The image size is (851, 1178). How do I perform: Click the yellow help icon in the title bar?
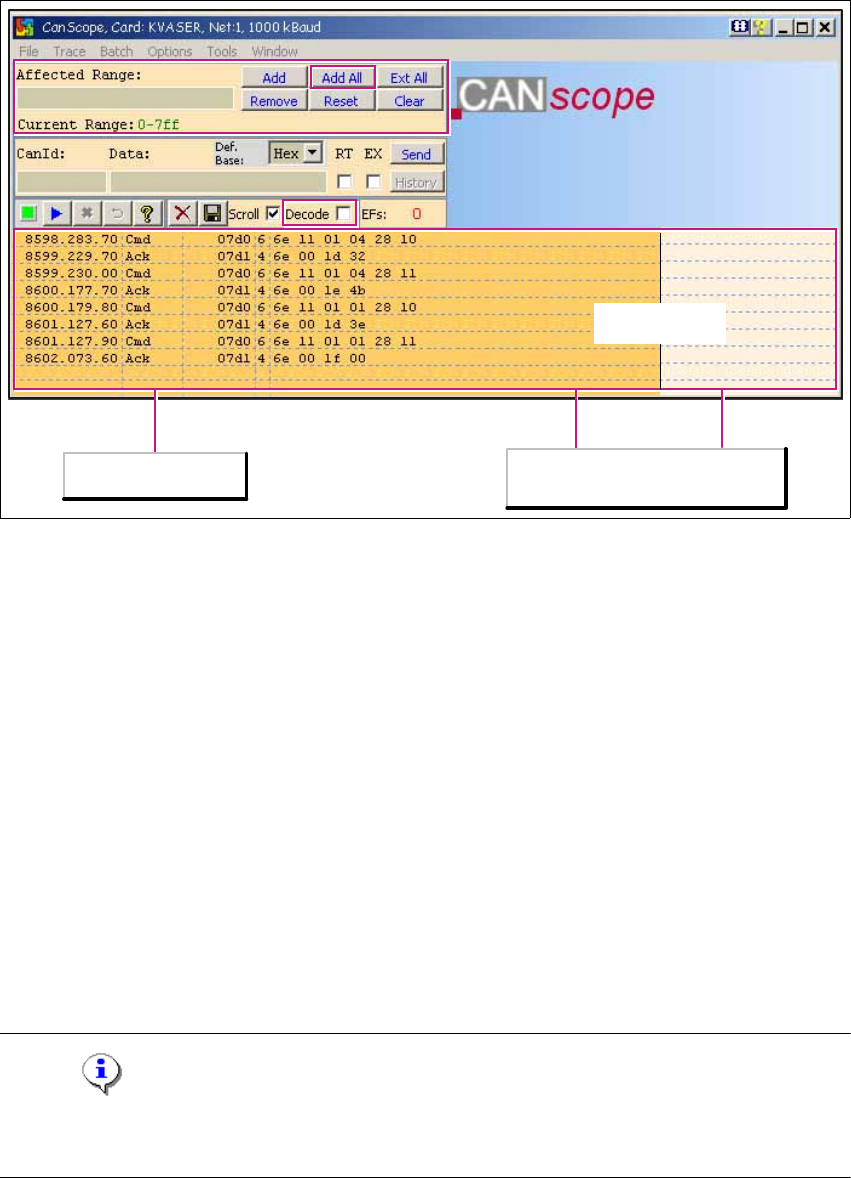(x=761, y=27)
